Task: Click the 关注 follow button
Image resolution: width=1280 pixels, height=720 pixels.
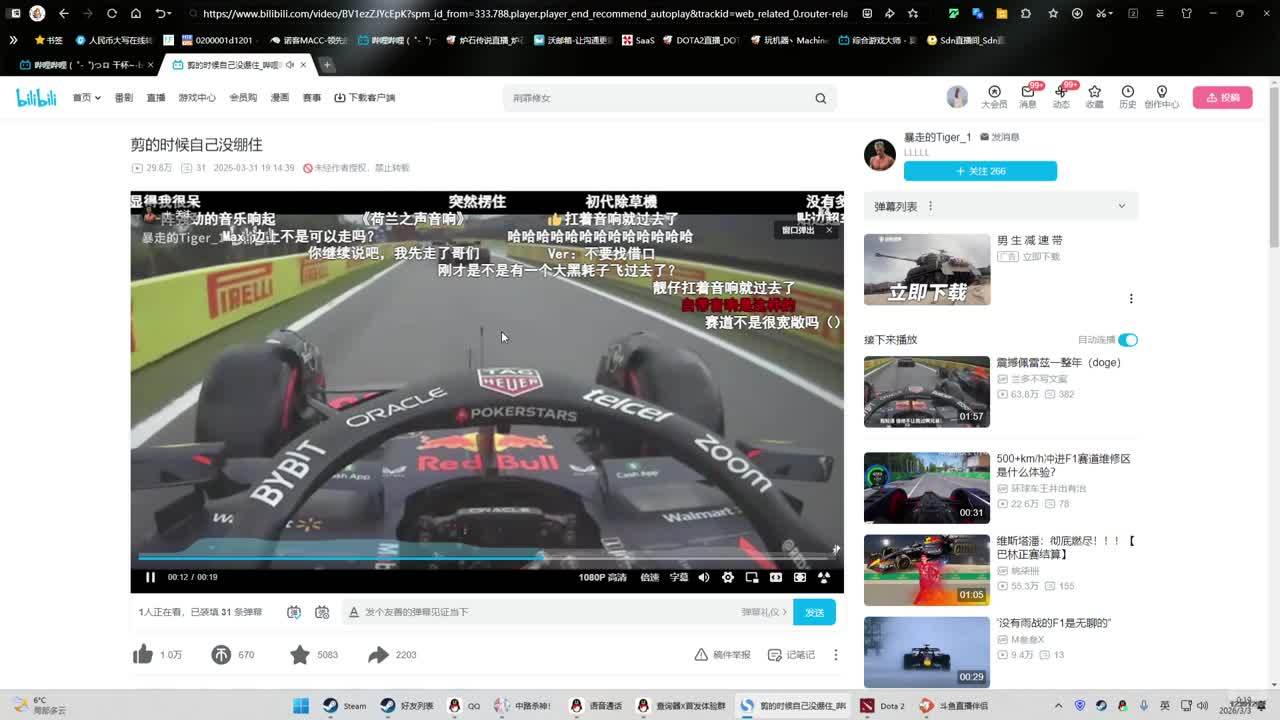Action: pyautogui.click(x=980, y=171)
